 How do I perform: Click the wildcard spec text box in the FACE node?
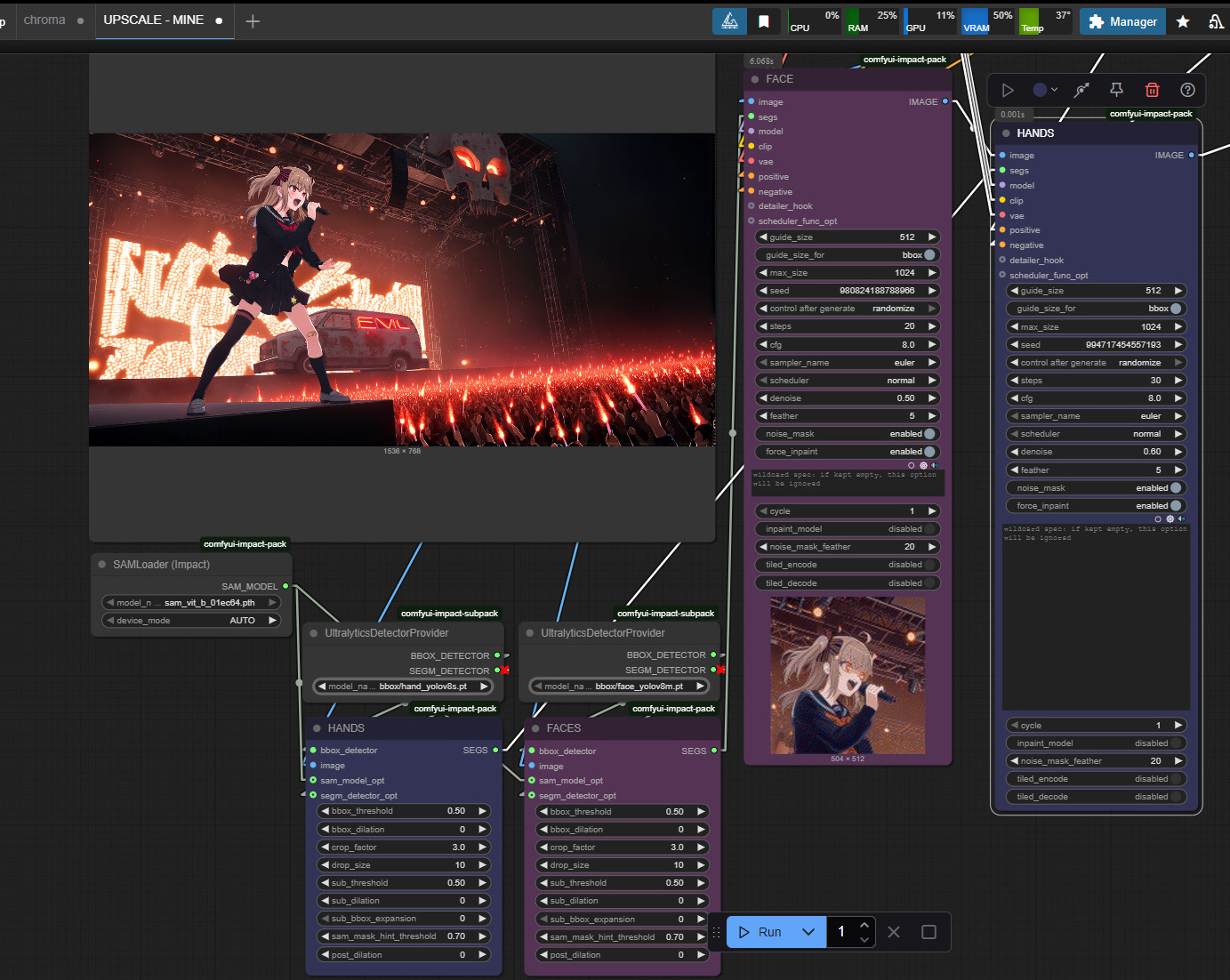point(848,483)
